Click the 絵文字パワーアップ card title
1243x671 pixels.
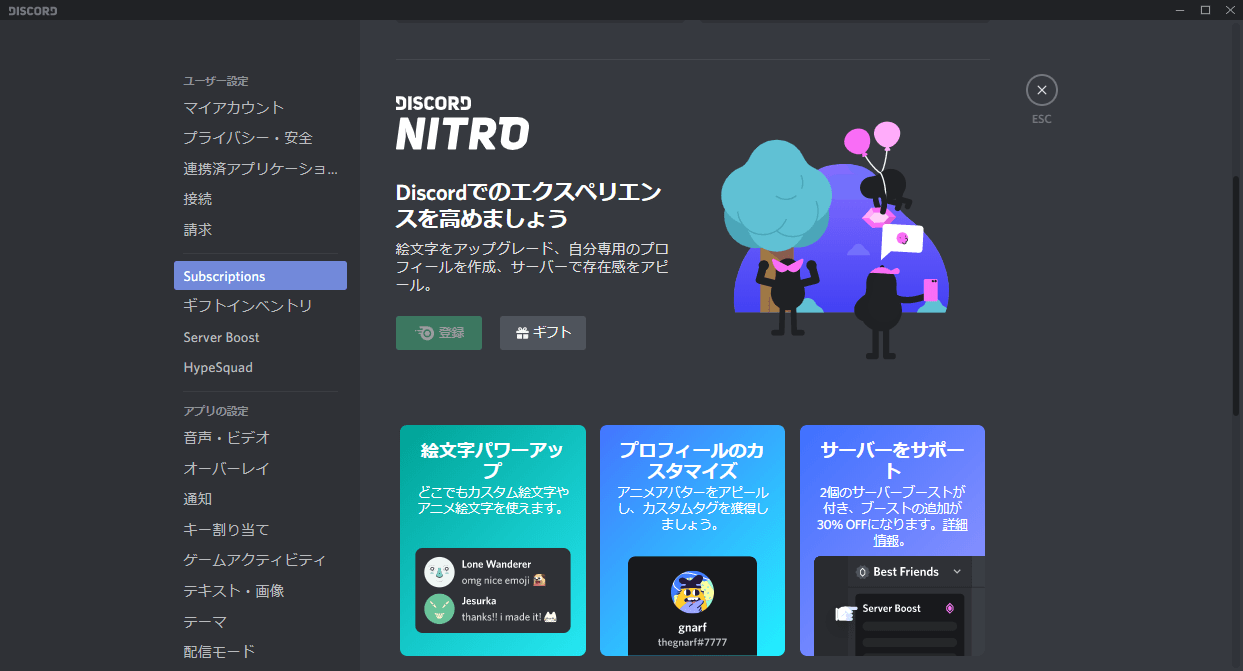493,460
